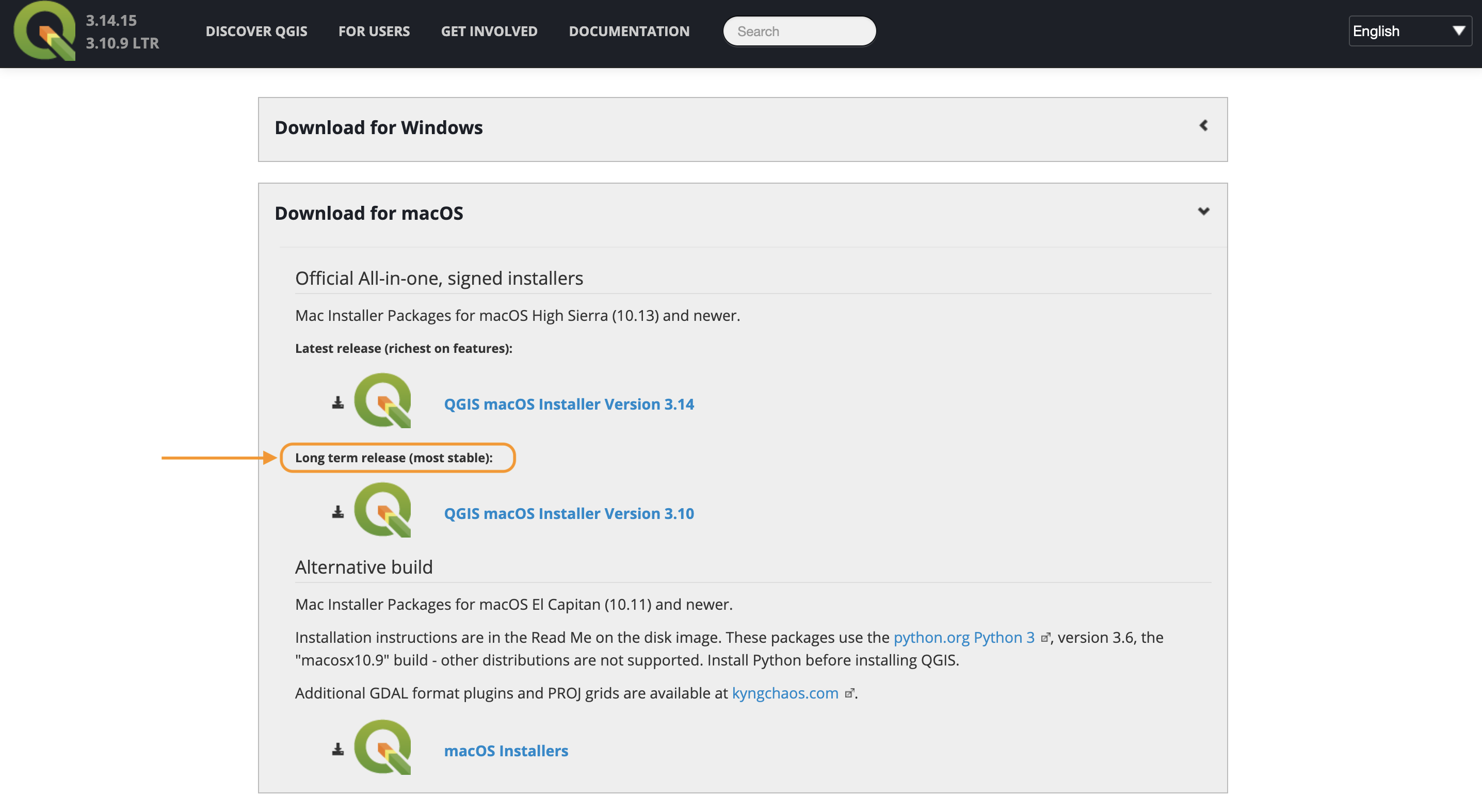Viewport: 1482px width, 812px height.
Task: Select the For Users menu item
Action: tap(374, 29)
